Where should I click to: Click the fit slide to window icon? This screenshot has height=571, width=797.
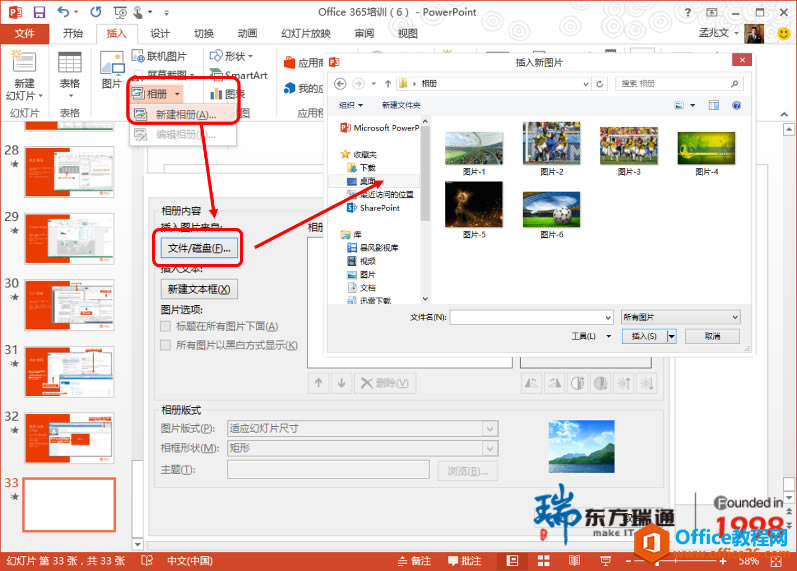776,561
